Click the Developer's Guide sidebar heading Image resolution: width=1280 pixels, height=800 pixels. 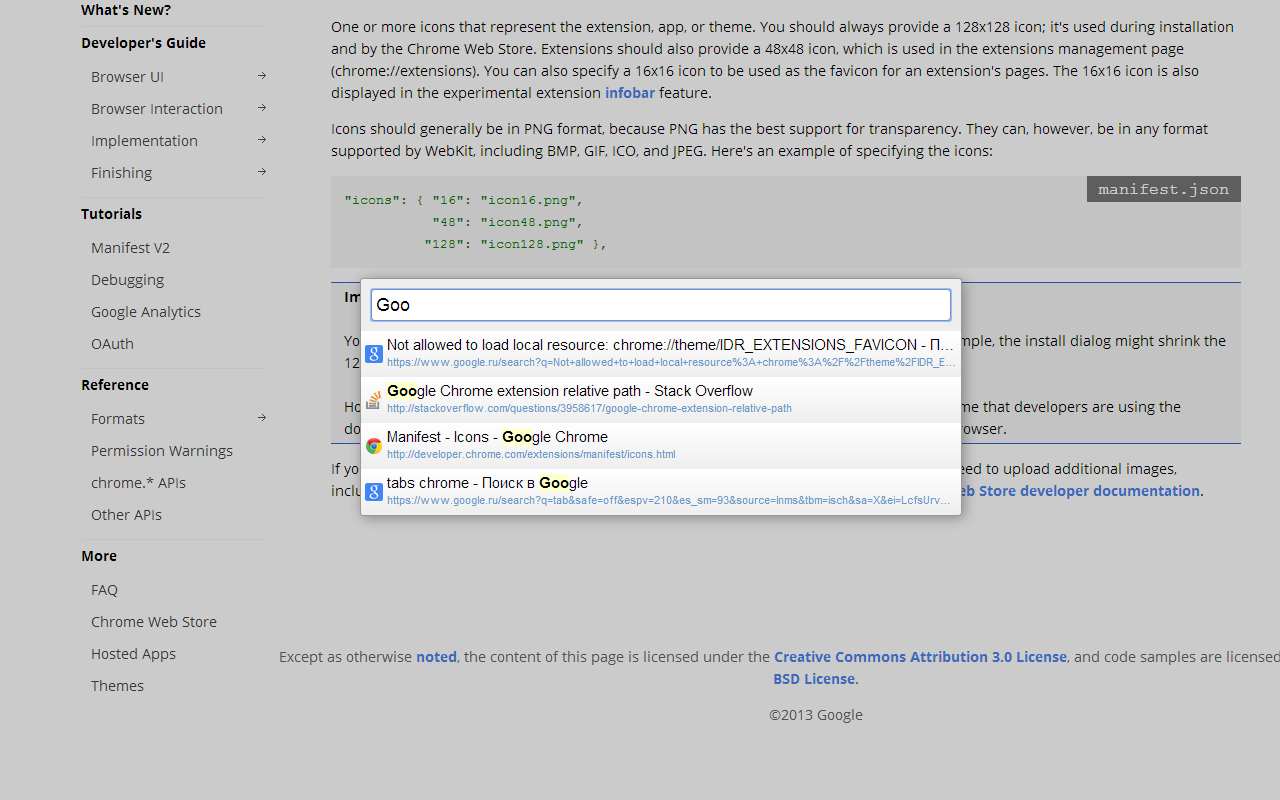point(143,43)
